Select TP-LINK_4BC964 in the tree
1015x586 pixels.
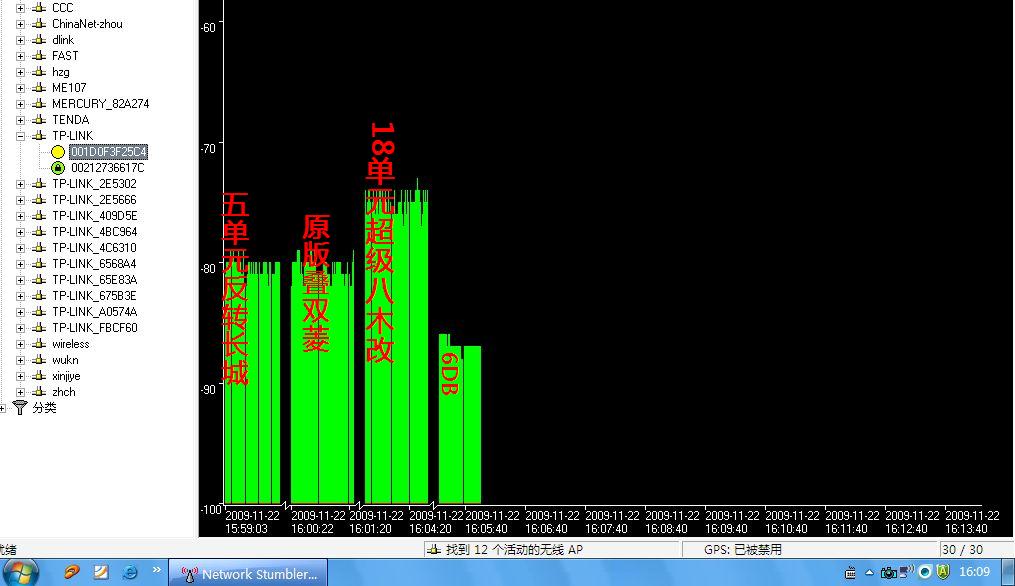click(x=95, y=232)
